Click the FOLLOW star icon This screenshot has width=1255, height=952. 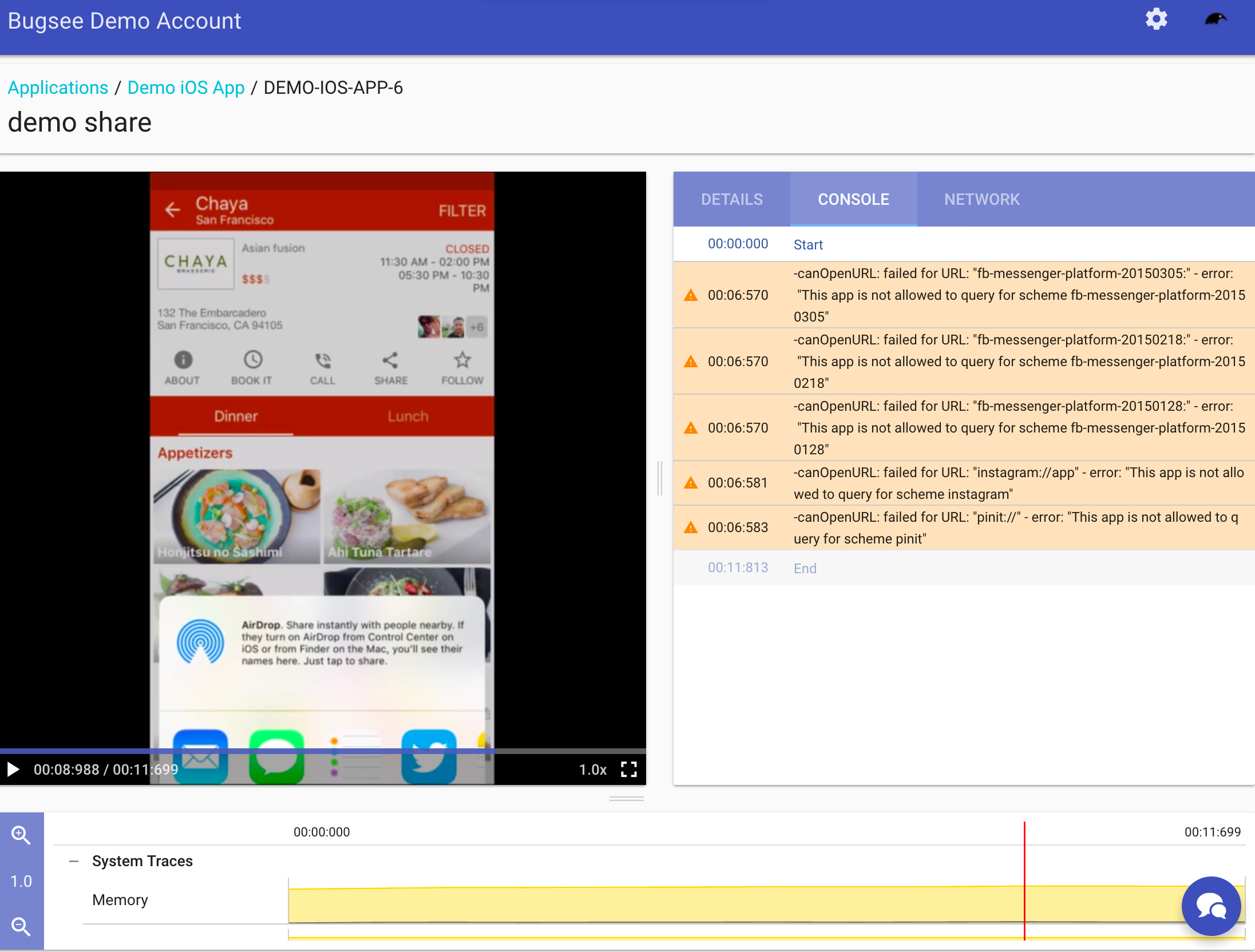click(462, 360)
